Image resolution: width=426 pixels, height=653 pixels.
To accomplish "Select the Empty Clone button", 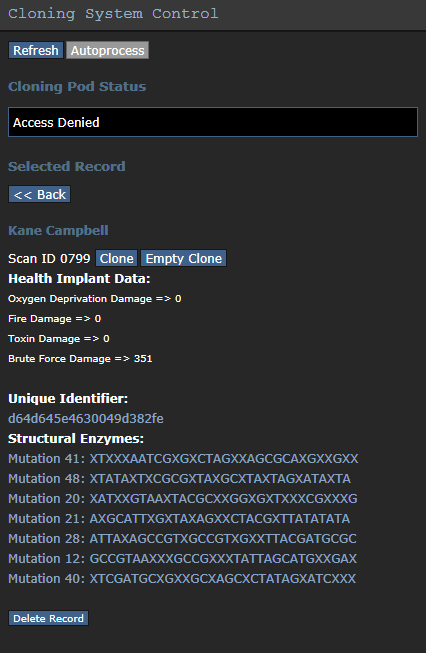I will [184, 258].
